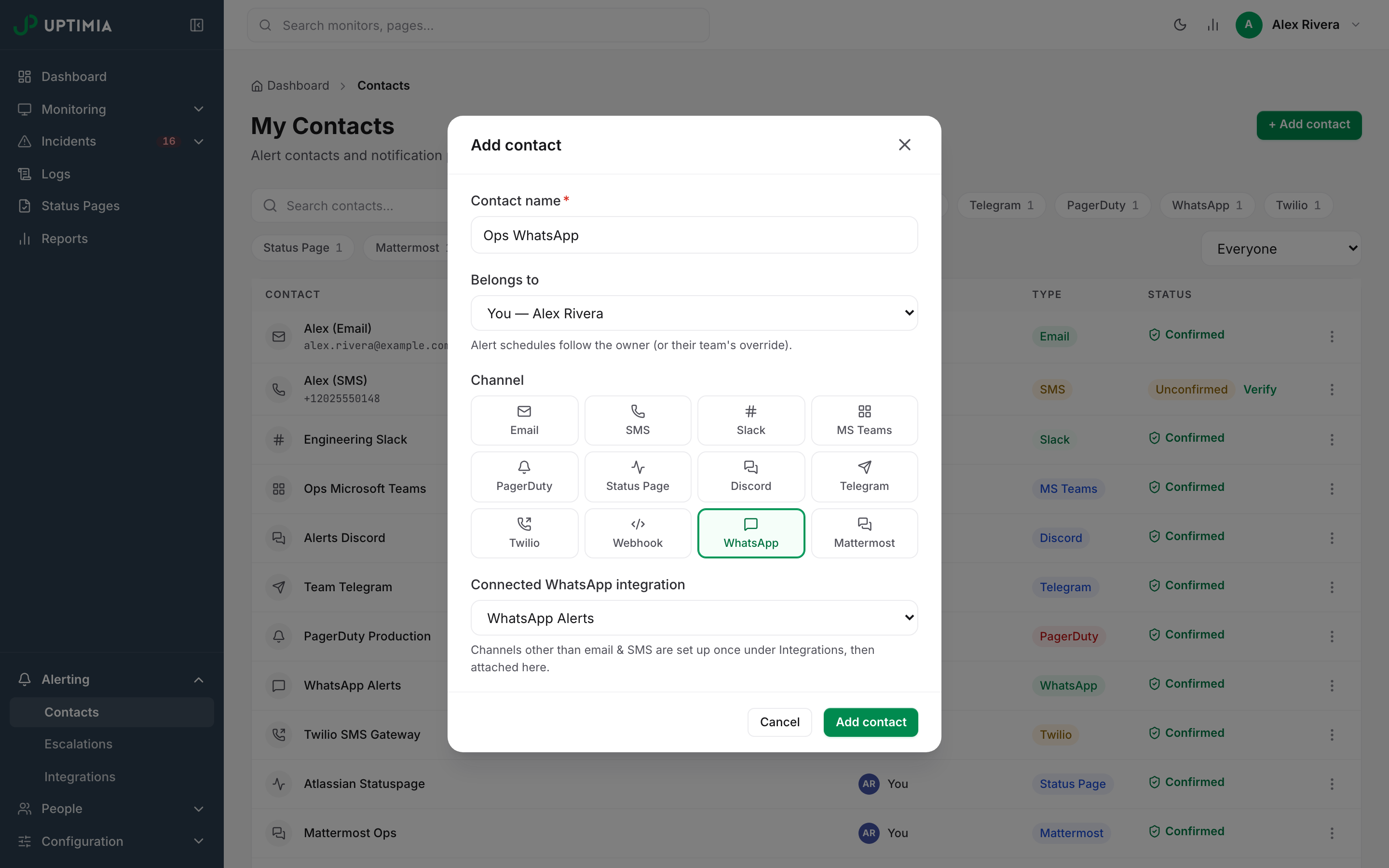The image size is (1389, 868).
Task: Open Status Pages in the sidebar
Action: coord(111,205)
